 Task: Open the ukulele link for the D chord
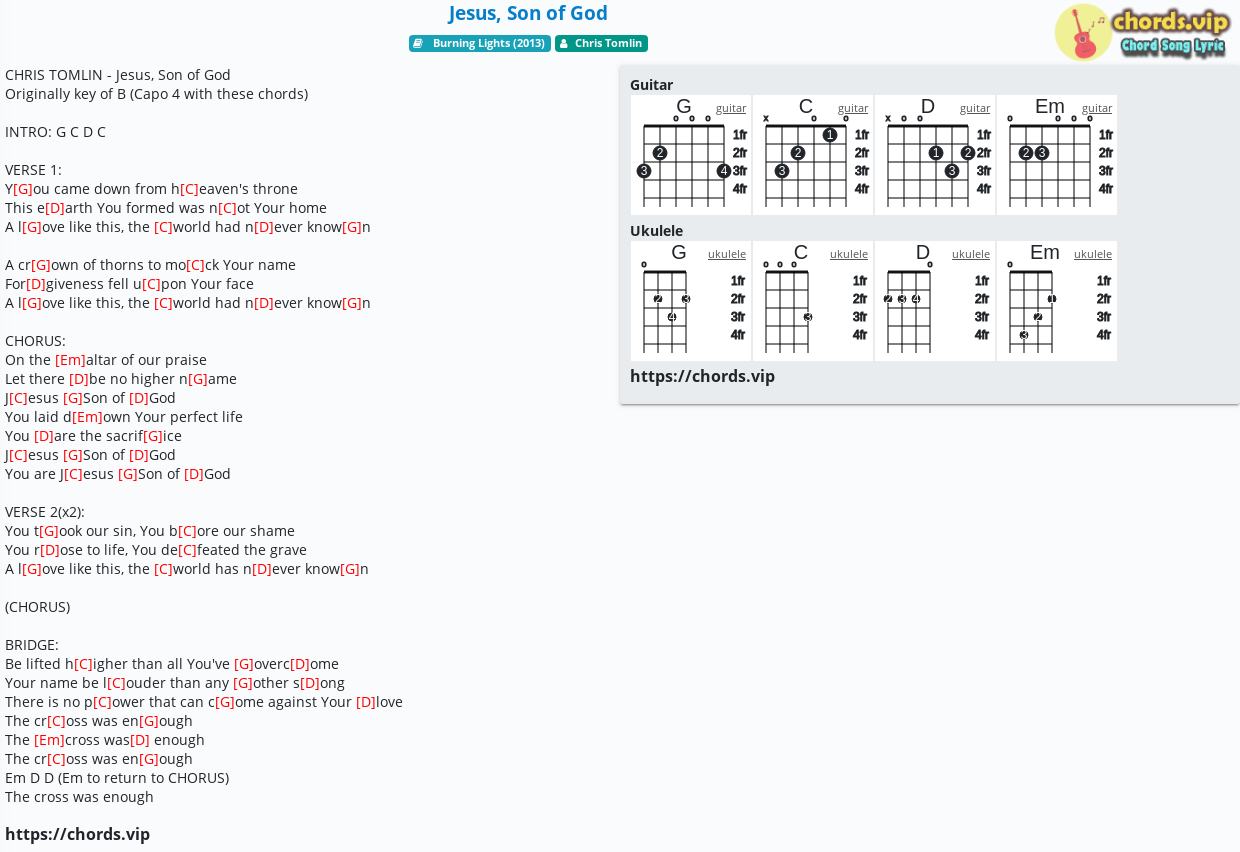coord(971,254)
